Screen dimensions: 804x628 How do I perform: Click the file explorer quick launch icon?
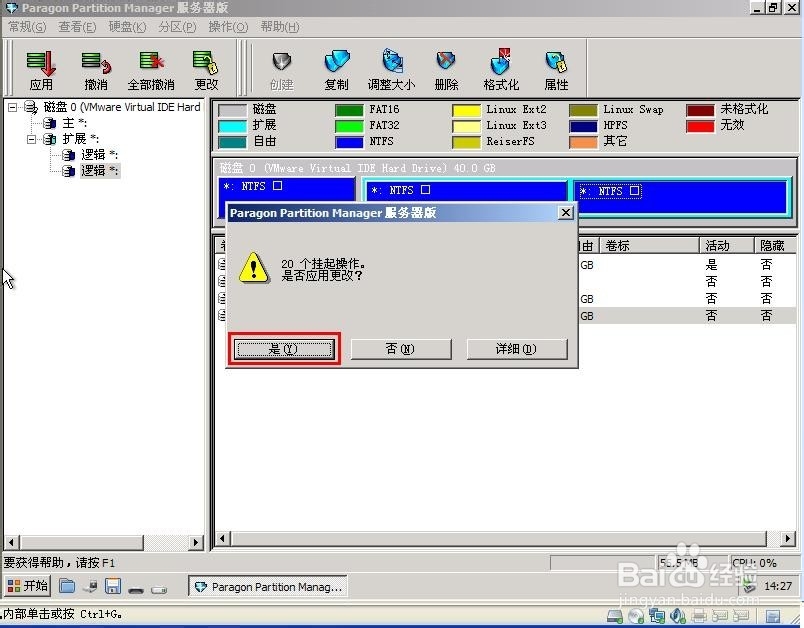[67, 586]
